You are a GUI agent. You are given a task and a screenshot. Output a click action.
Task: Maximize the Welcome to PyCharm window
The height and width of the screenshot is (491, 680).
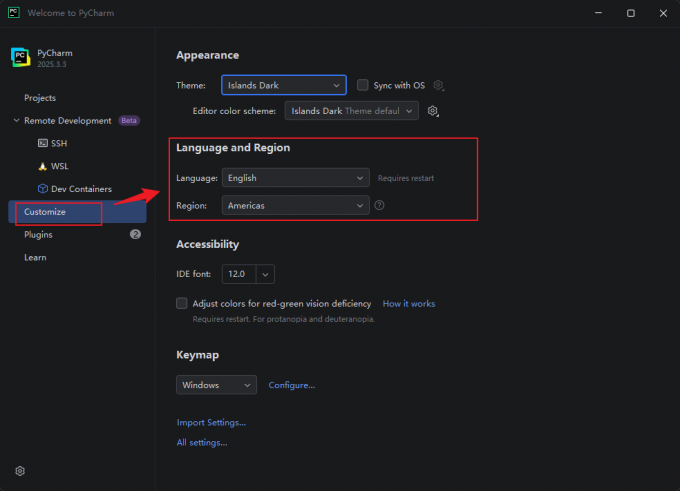tap(631, 13)
